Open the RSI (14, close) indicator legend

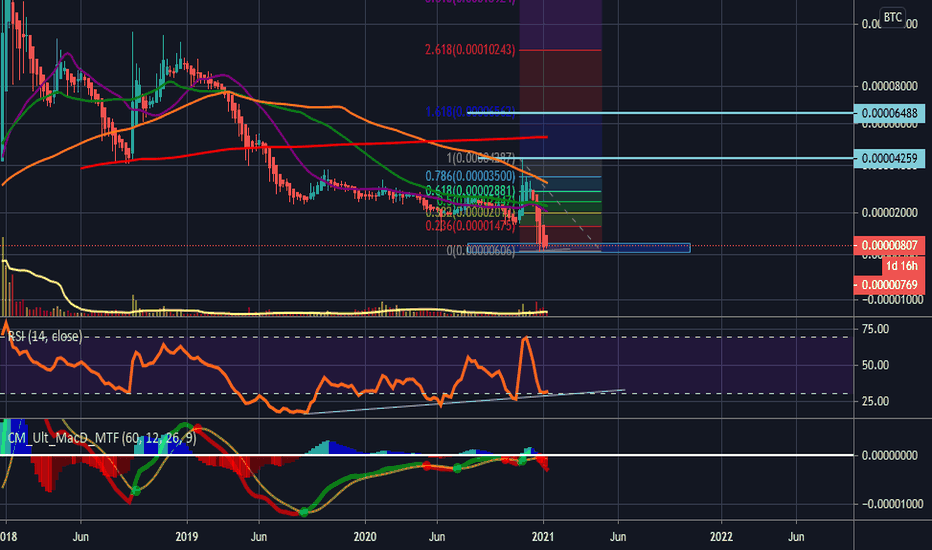tap(45, 337)
